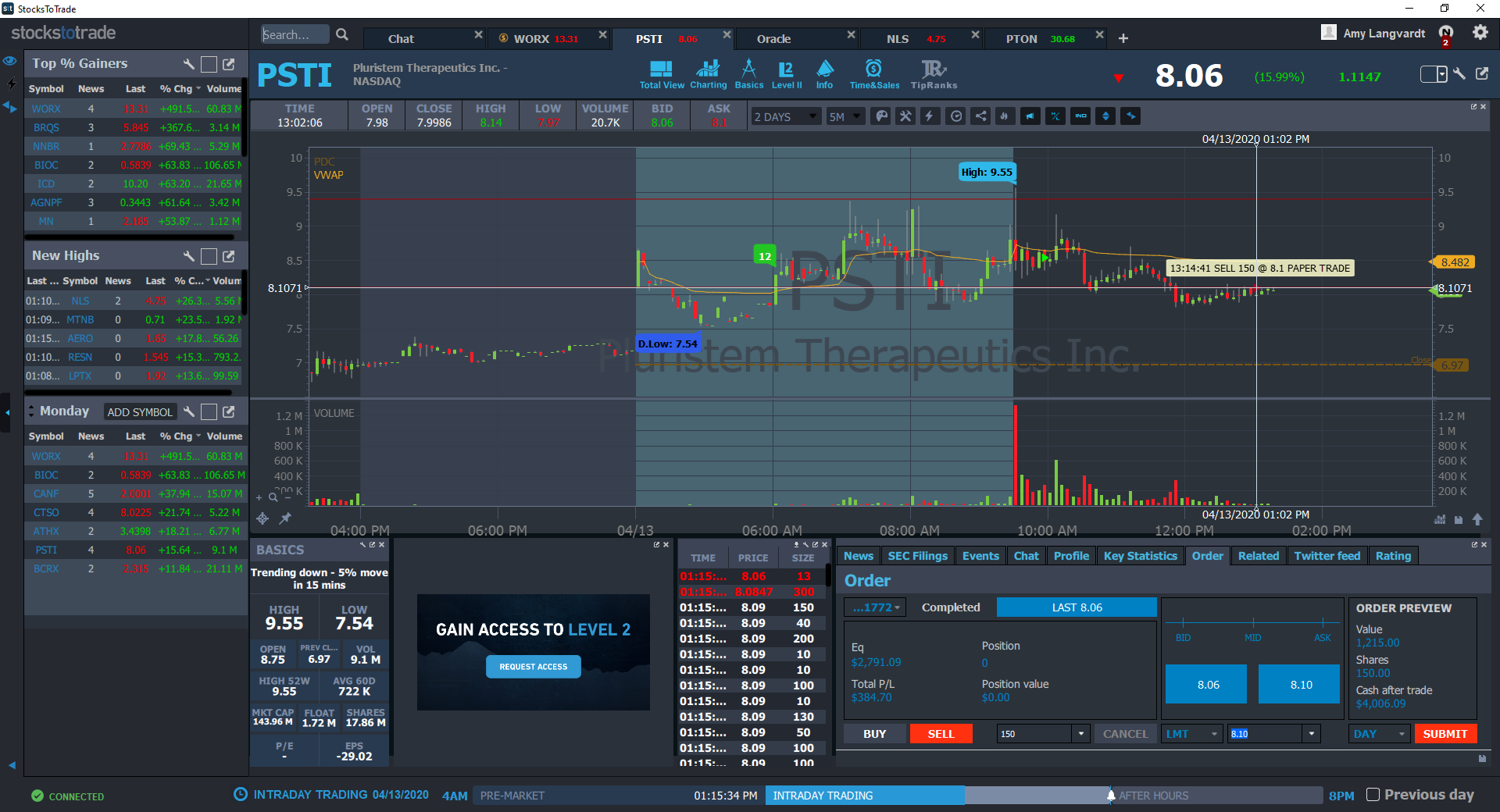
Task: Open the SEC Filings tab
Action: pos(917,556)
